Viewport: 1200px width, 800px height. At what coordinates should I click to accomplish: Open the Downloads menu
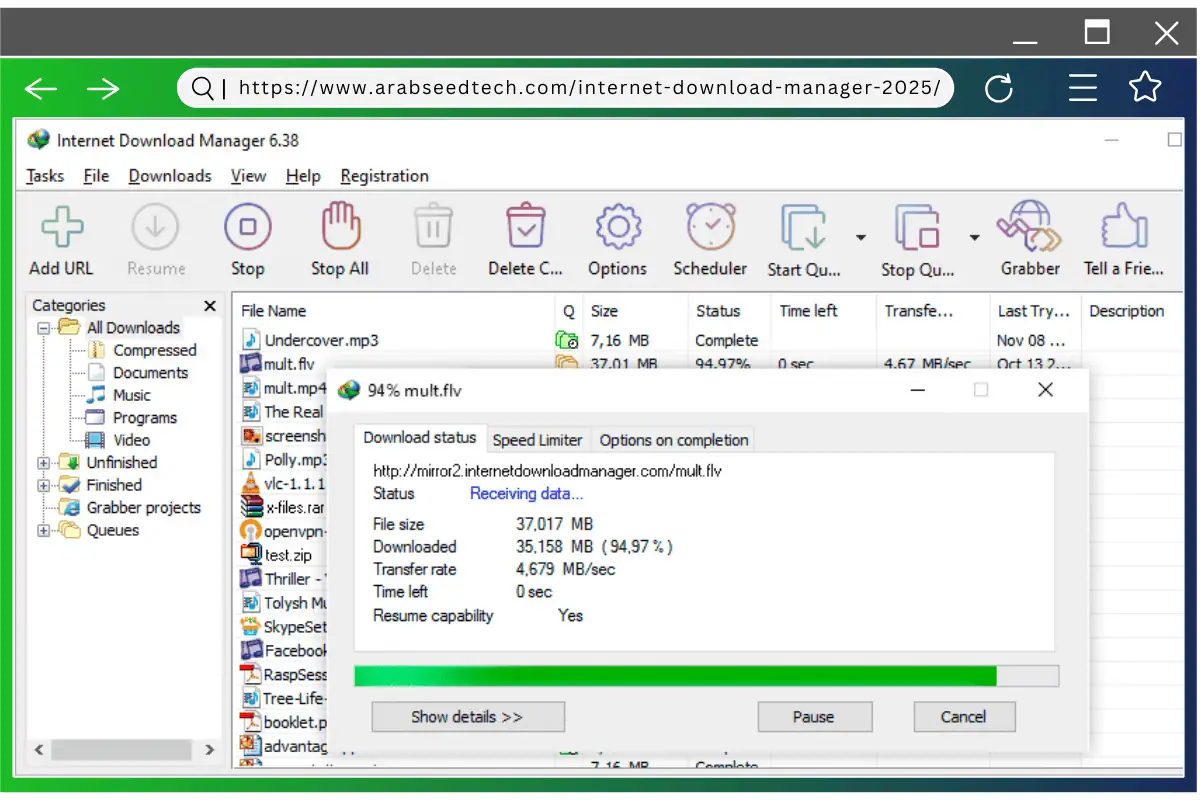(x=169, y=176)
